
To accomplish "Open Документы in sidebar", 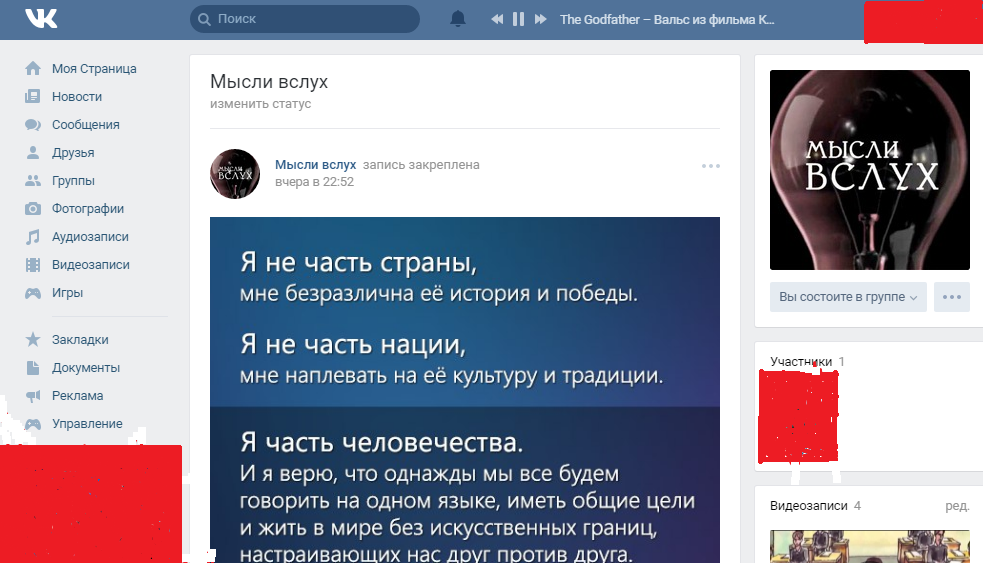I will pos(85,368).
